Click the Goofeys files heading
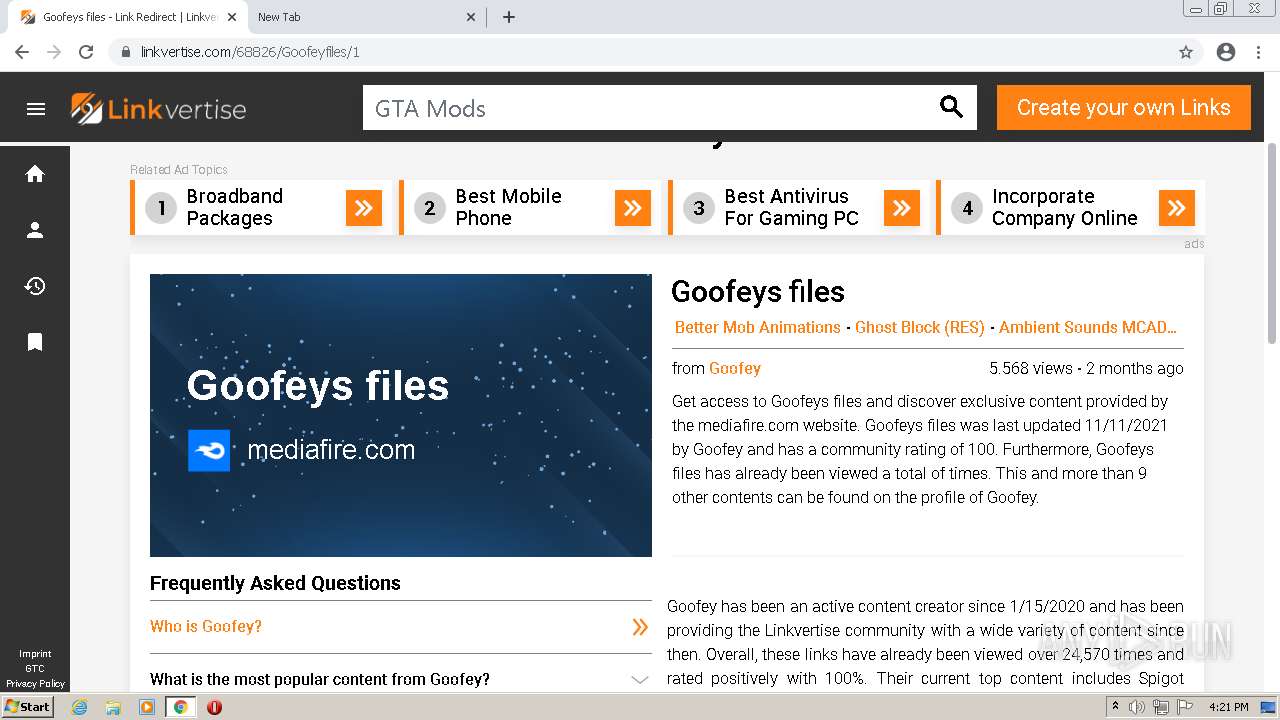1280x720 pixels. tap(758, 291)
